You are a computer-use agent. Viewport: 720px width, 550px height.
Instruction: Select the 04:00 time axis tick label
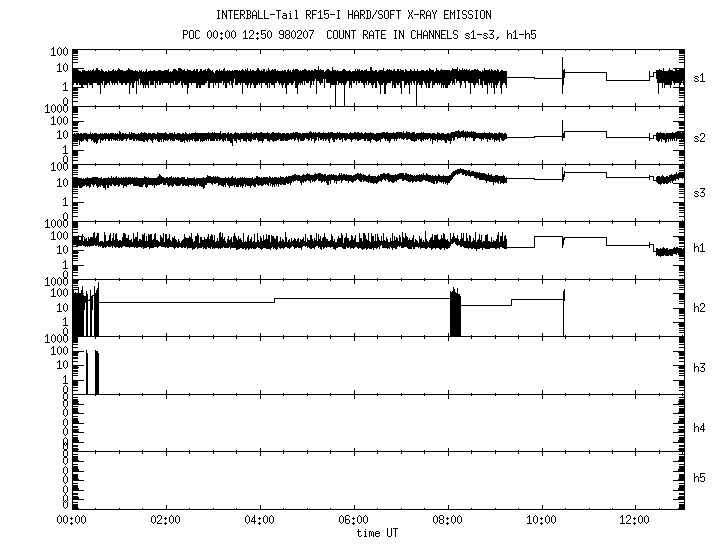pos(259,520)
